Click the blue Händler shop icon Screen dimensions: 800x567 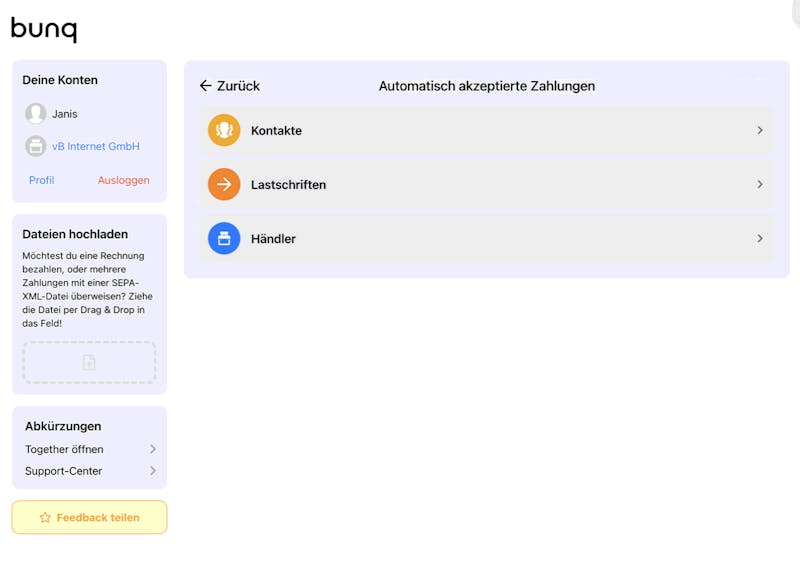pyautogui.click(x=224, y=238)
